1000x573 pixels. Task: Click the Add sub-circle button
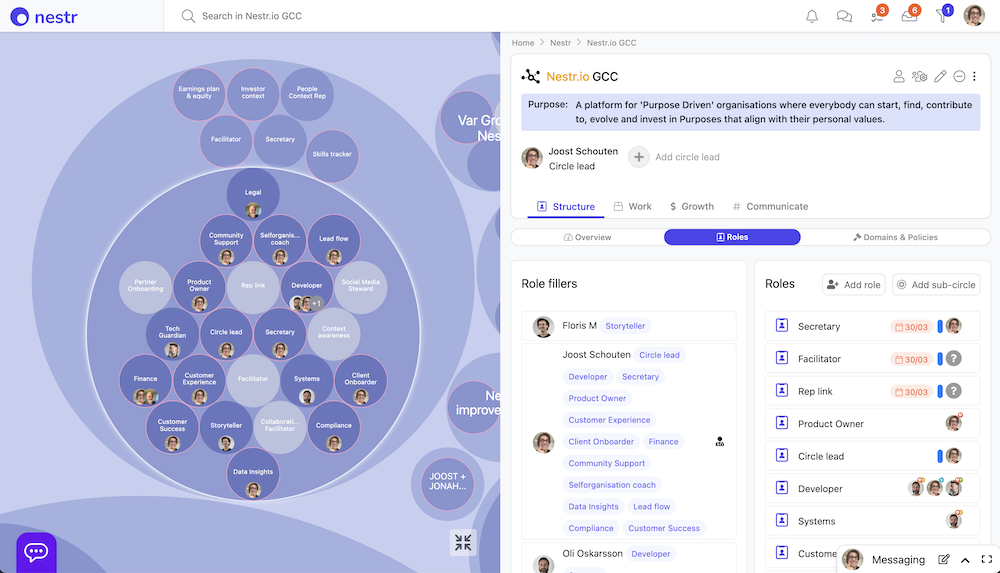[x=936, y=285]
